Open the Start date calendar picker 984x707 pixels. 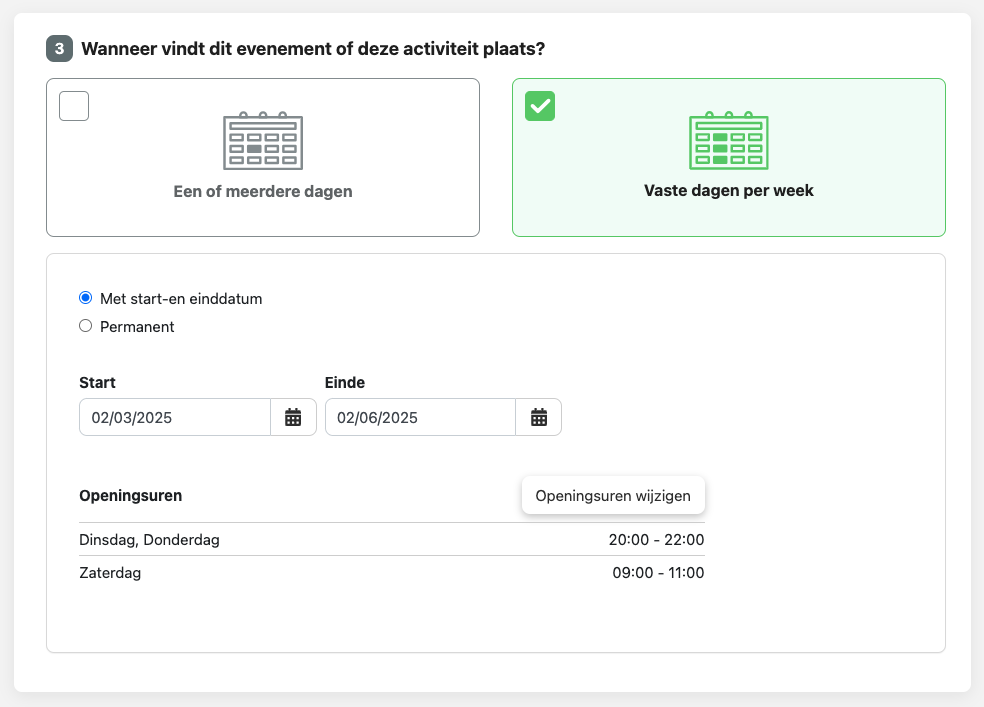293,418
